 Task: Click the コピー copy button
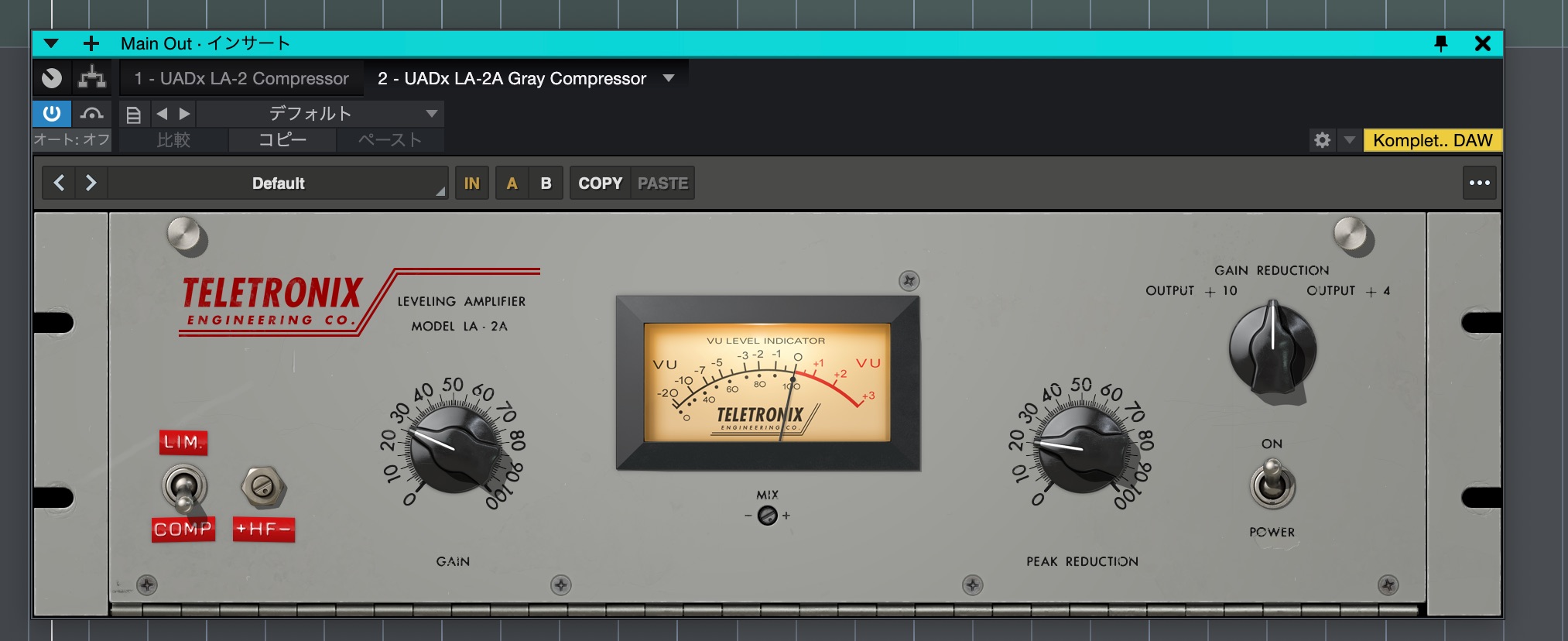(282, 139)
